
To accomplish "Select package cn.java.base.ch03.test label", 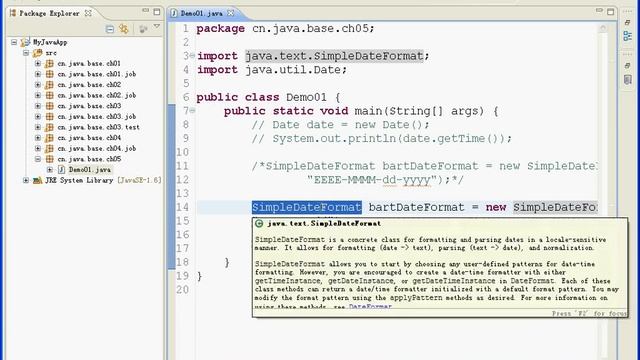I will pos(98,127).
